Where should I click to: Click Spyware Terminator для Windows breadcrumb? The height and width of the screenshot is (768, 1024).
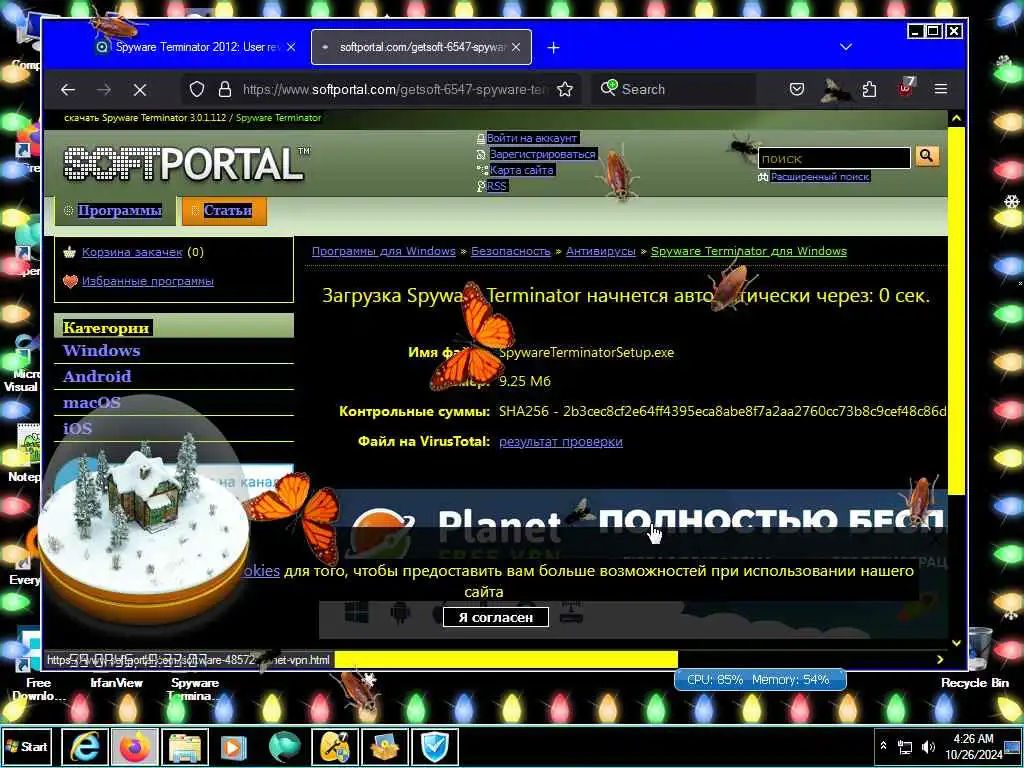coord(748,251)
